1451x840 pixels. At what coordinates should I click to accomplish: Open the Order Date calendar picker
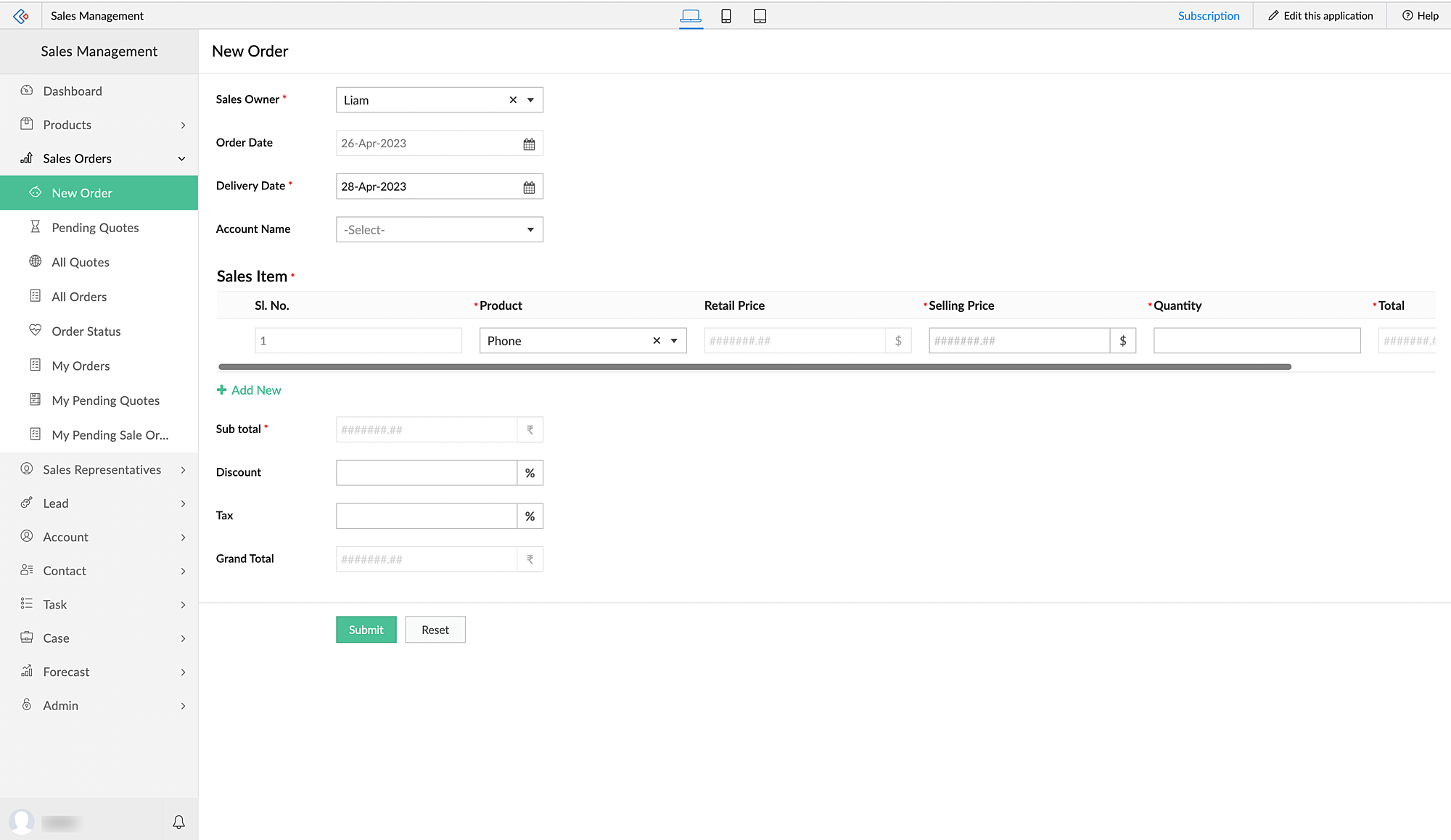(x=529, y=144)
